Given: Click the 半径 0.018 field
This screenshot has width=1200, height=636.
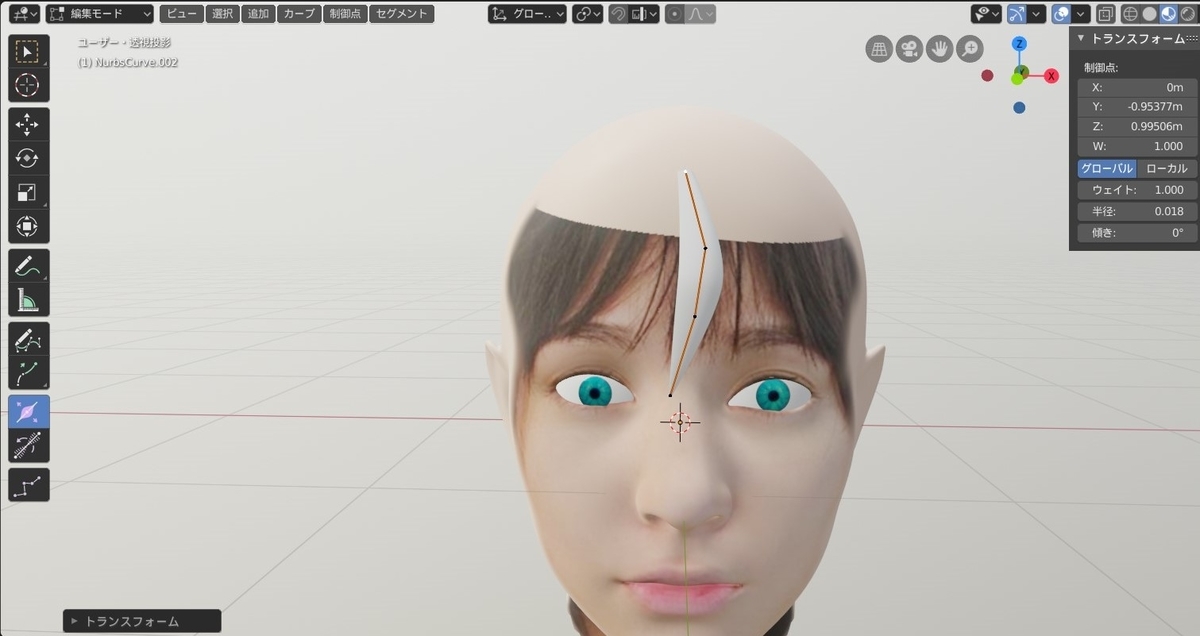Looking at the screenshot, I should [1137, 211].
